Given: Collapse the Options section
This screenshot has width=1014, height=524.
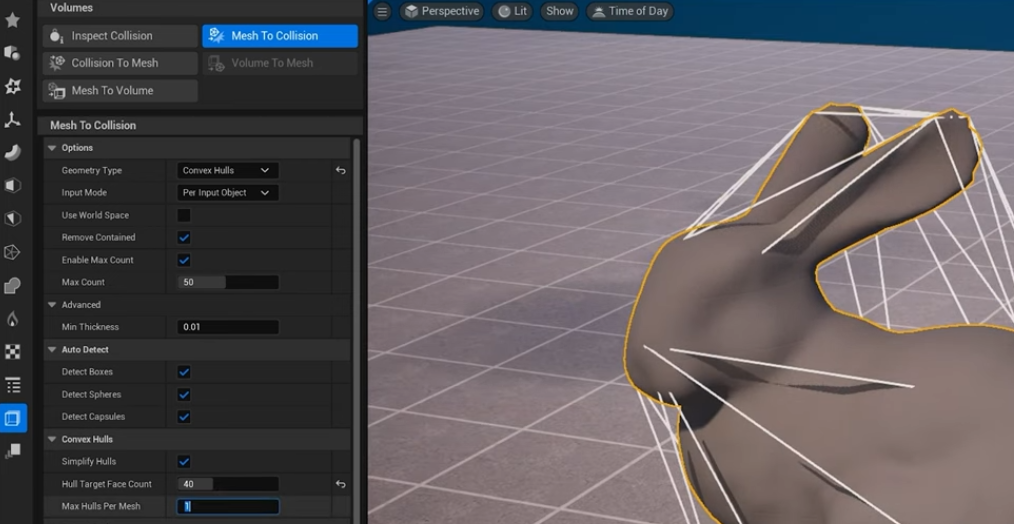Looking at the screenshot, I should click(52, 148).
